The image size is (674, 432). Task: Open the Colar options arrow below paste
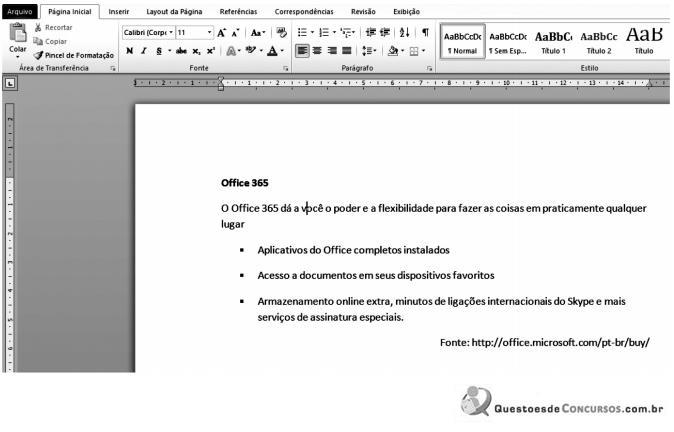click(18, 57)
